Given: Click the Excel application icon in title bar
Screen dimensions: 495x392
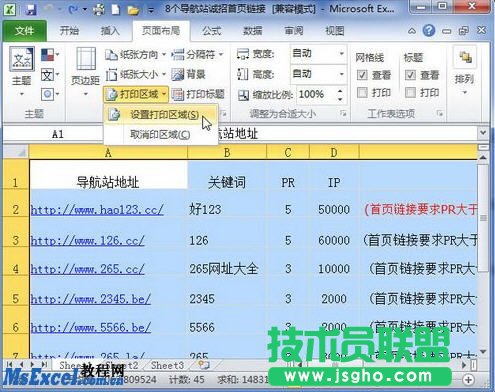Looking at the screenshot, I should pos(10,9).
